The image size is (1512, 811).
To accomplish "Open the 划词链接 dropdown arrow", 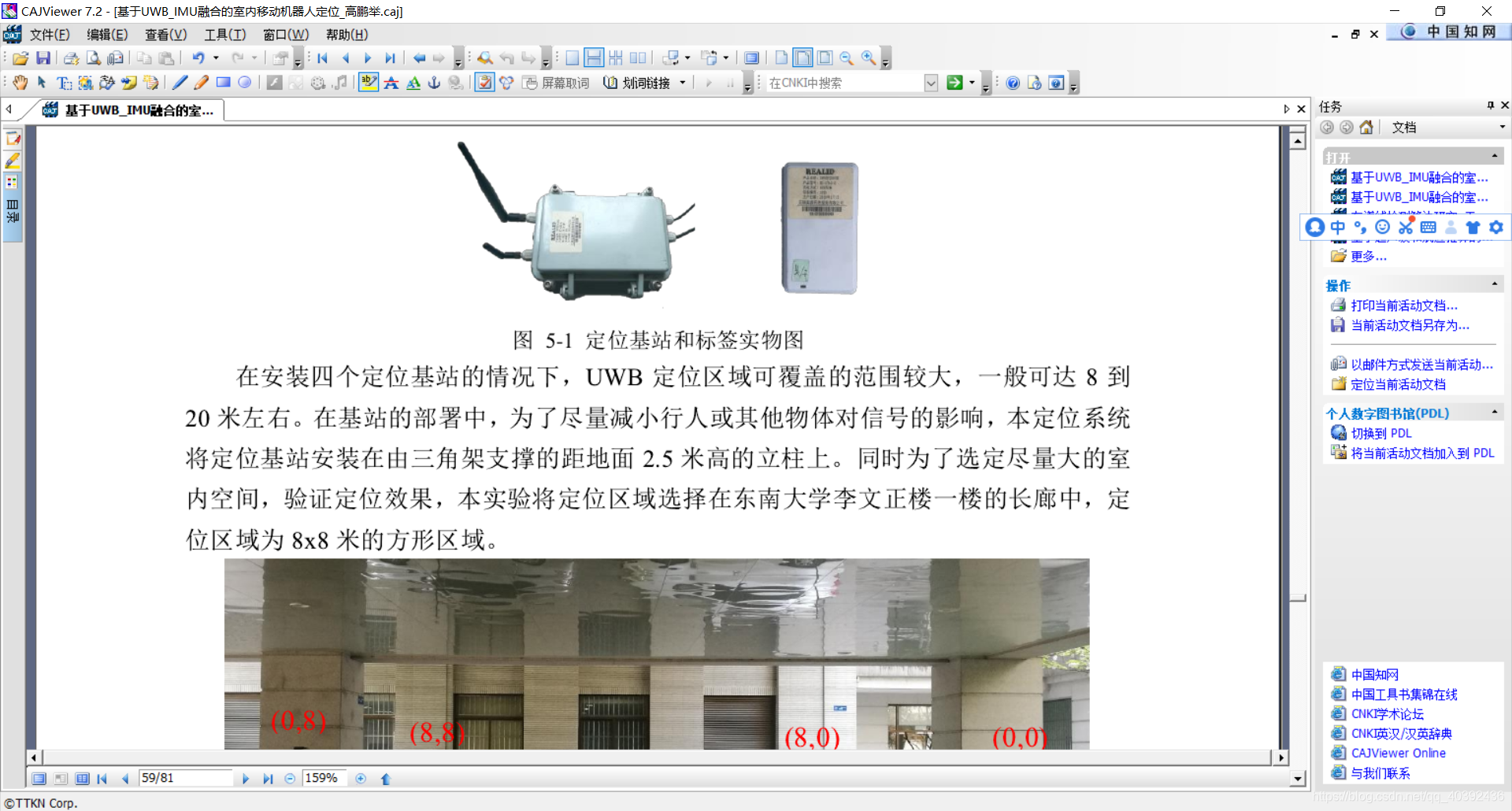I will click(683, 83).
